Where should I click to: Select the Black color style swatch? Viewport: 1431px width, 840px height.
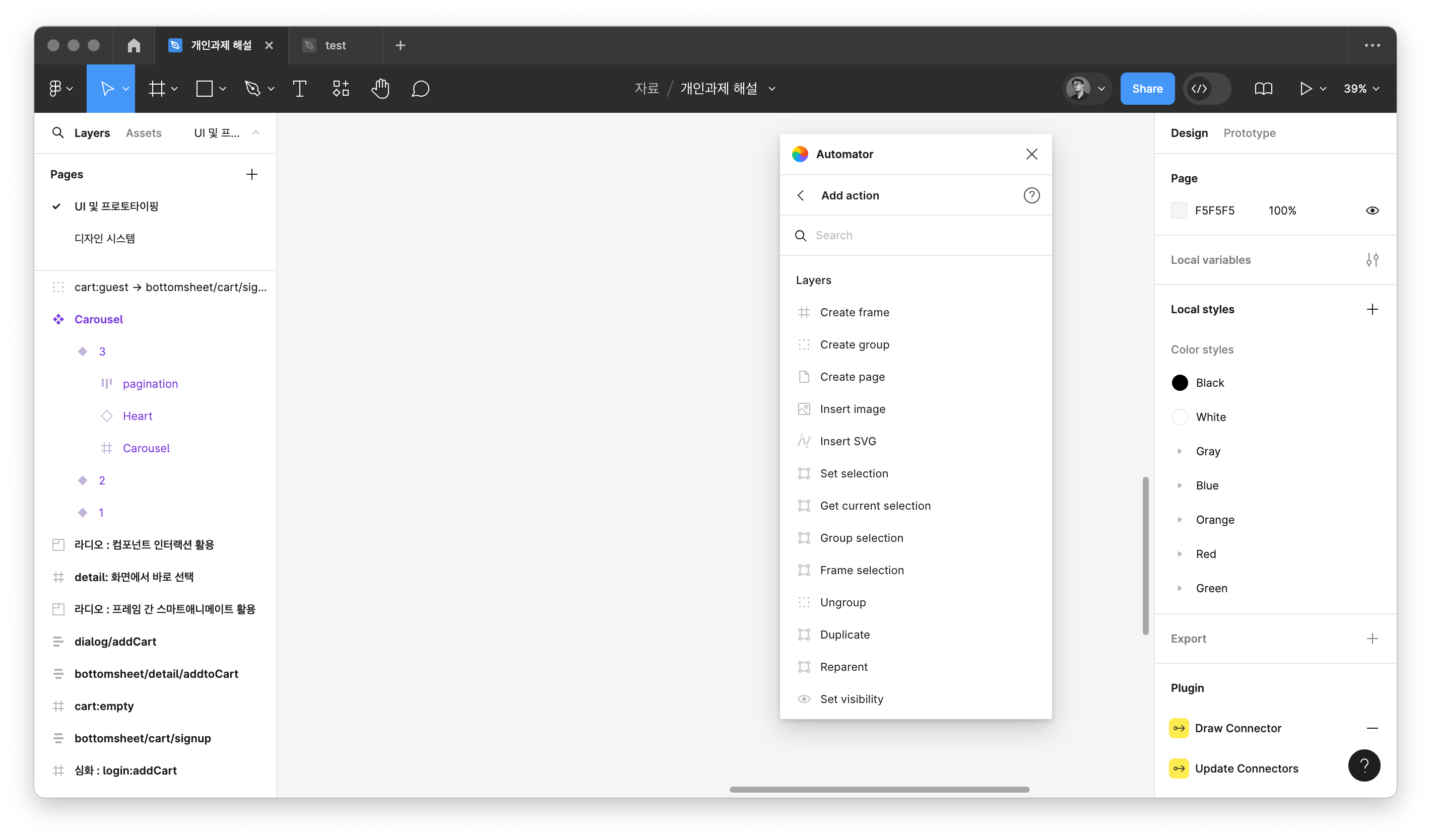[1180, 383]
